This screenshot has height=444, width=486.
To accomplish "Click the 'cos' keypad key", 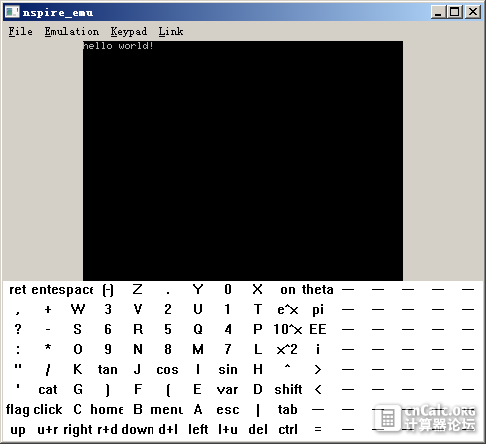I will (167, 369).
